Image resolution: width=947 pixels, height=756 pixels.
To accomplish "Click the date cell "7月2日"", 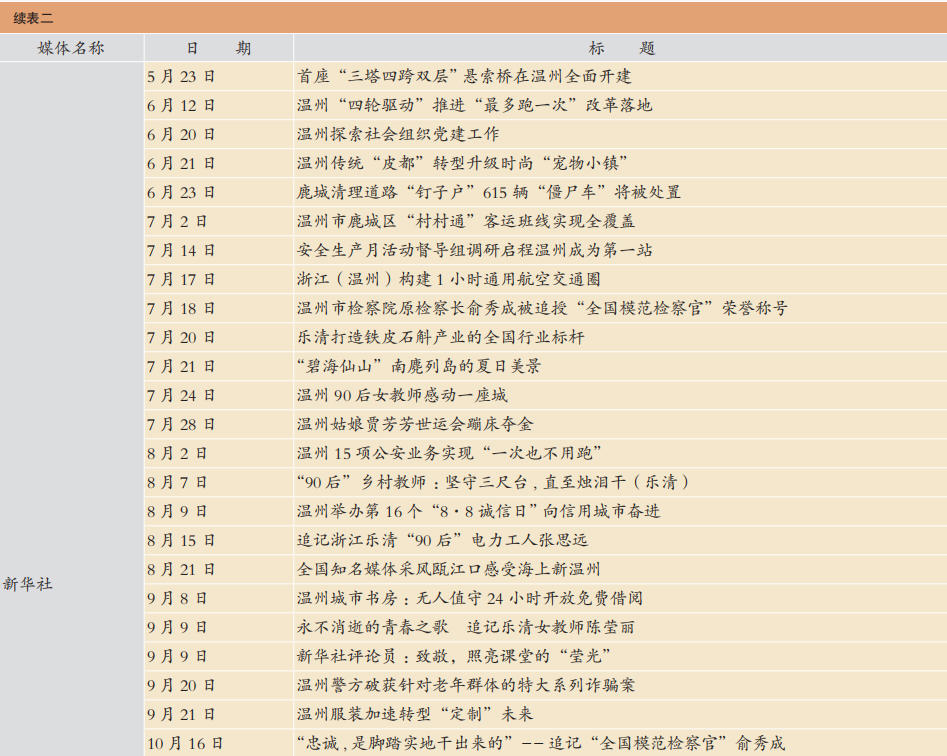I will tap(177, 222).
